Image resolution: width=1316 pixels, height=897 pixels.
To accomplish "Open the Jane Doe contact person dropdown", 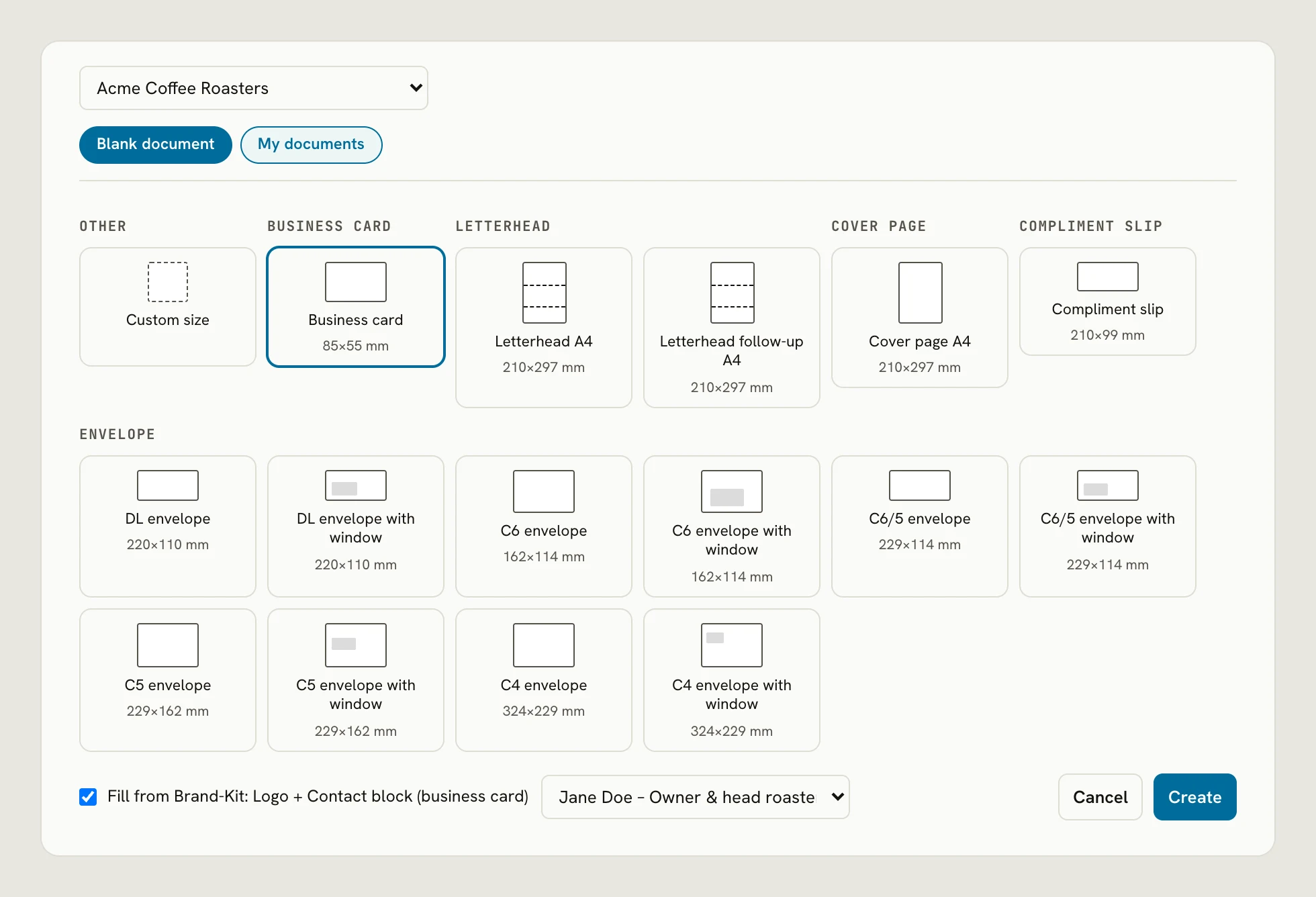I will [x=696, y=797].
